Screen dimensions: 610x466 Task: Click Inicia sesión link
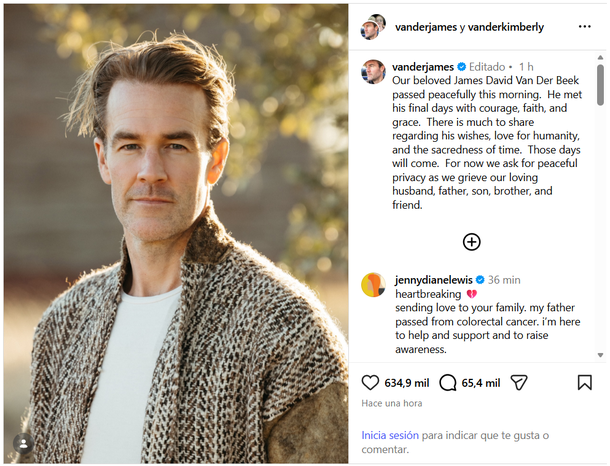(390, 435)
